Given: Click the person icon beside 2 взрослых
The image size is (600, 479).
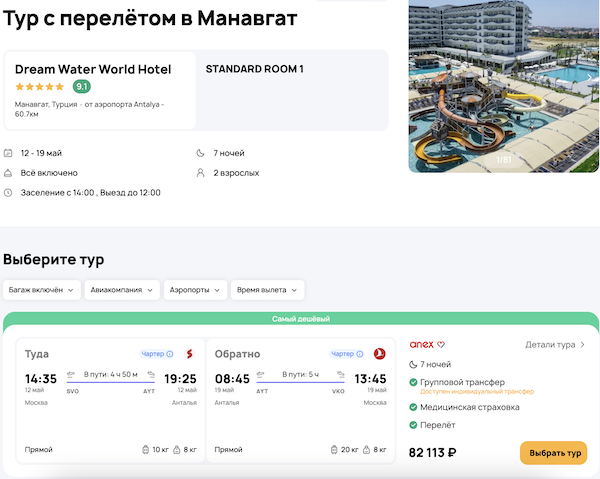Looking at the screenshot, I should coord(200,173).
